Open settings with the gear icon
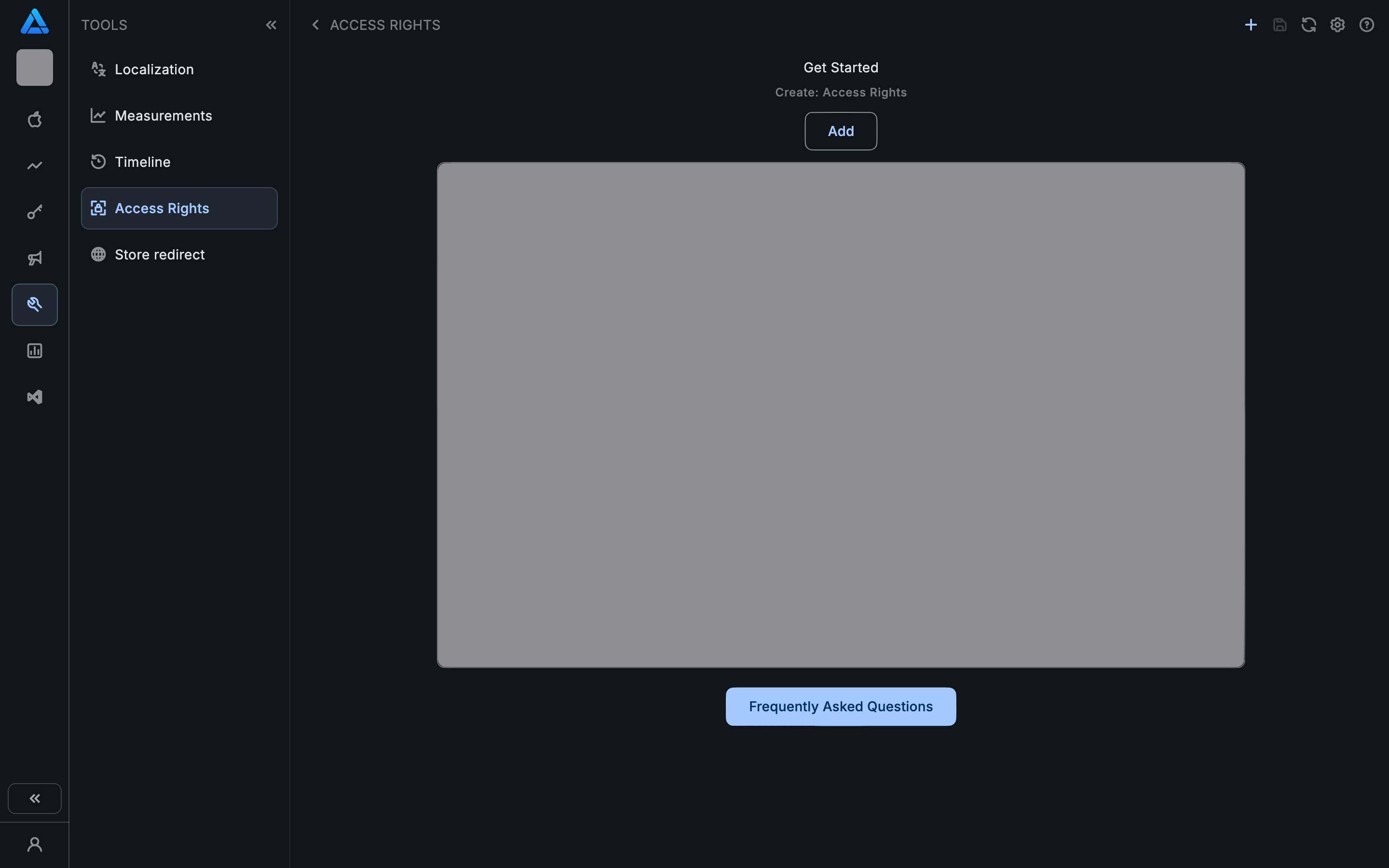 (x=1337, y=25)
